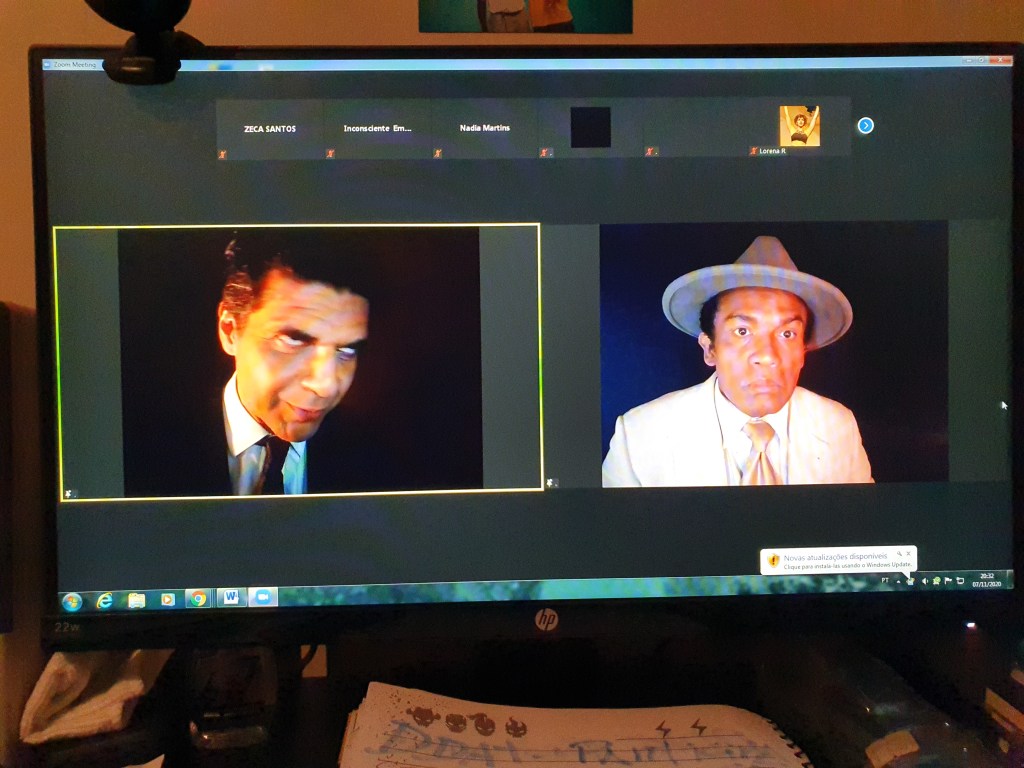This screenshot has width=1024, height=768.
Task: Open the PT language indicator menu
Action: click(885, 580)
